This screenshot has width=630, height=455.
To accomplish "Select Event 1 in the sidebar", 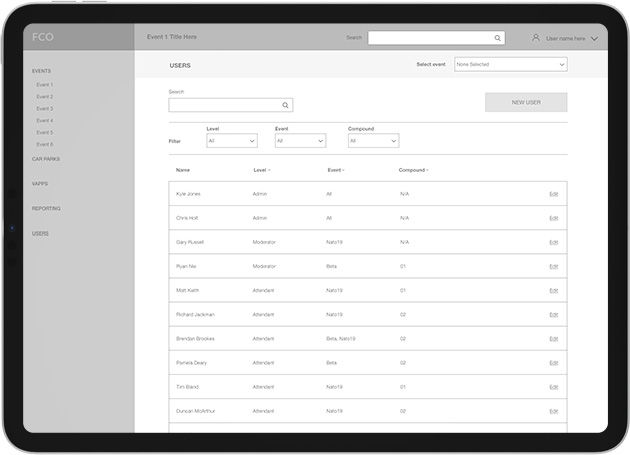I will coord(45,85).
